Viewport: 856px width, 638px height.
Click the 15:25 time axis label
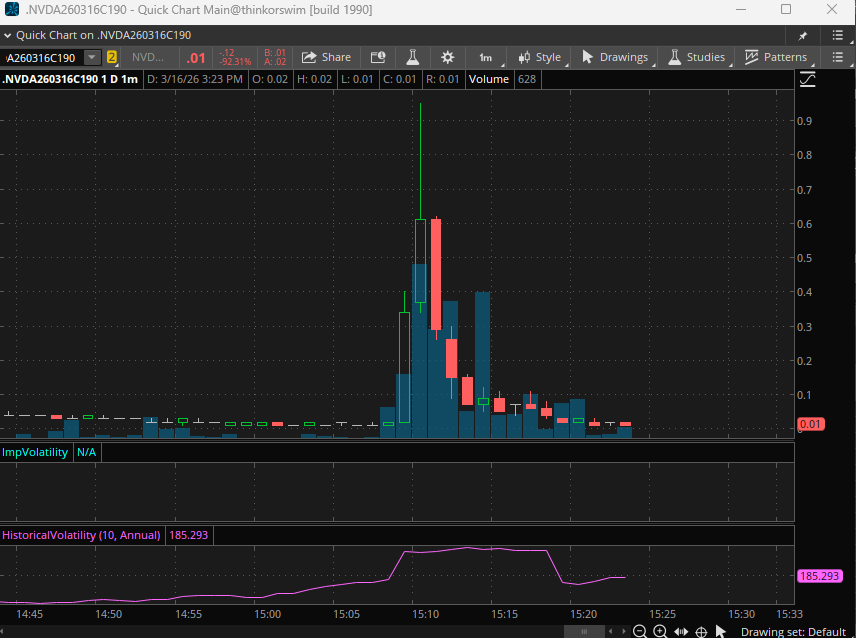coord(662,614)
